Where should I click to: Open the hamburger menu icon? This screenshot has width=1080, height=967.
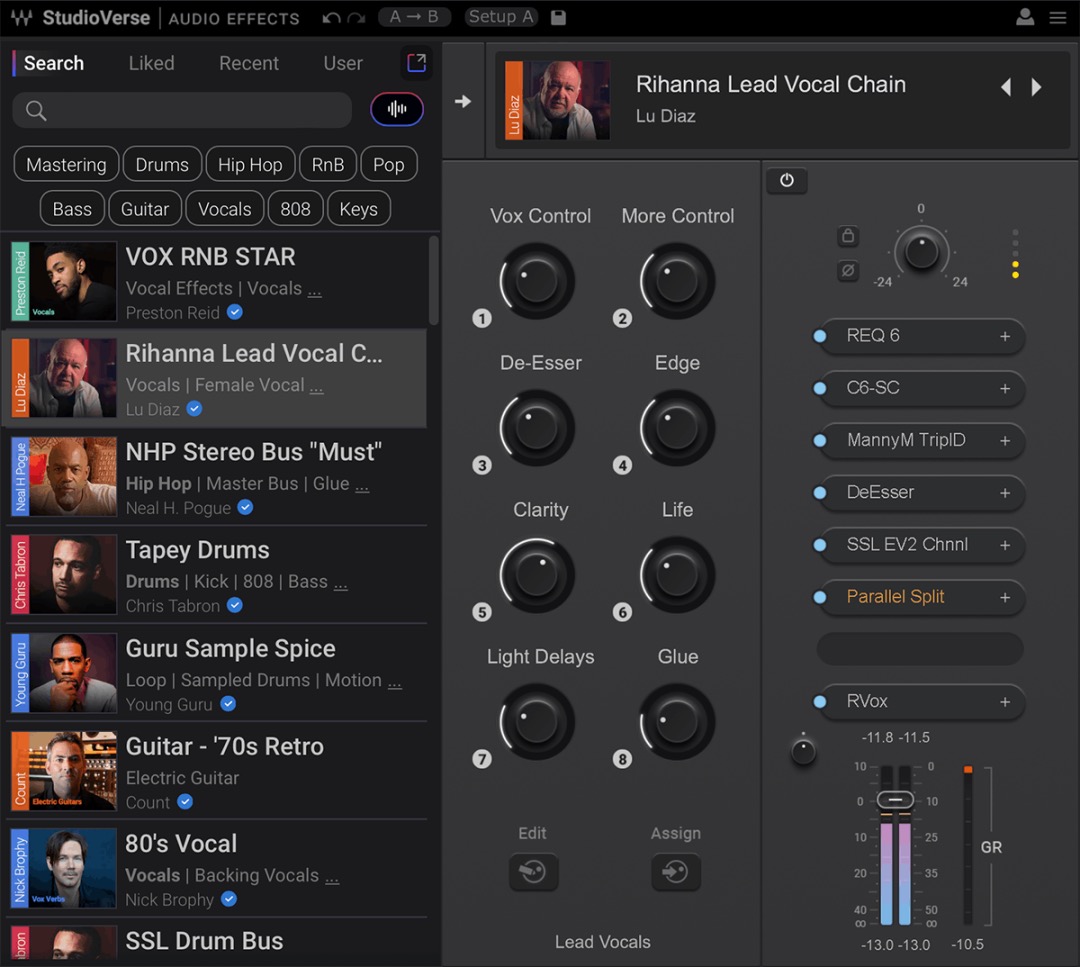(1058, 18)
